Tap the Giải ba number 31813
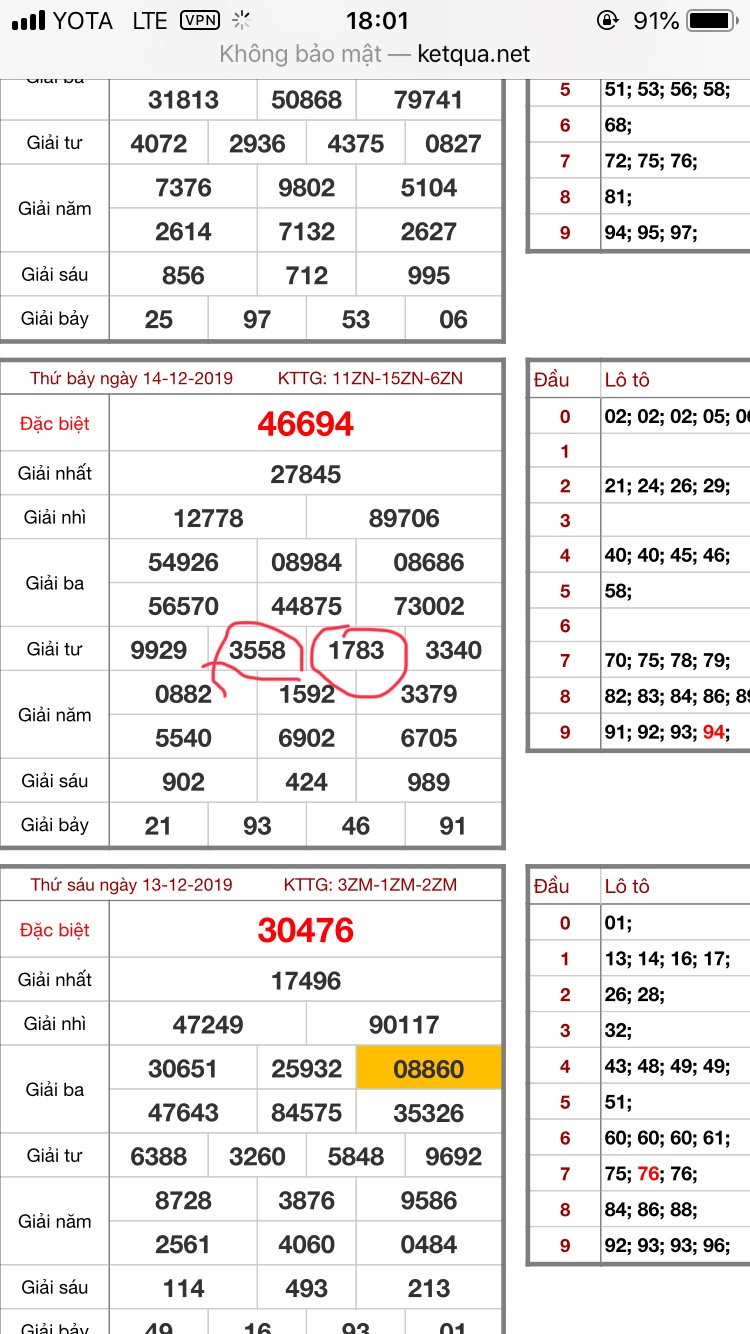Viewport: 750px width, 1334px height. point(183,100)
